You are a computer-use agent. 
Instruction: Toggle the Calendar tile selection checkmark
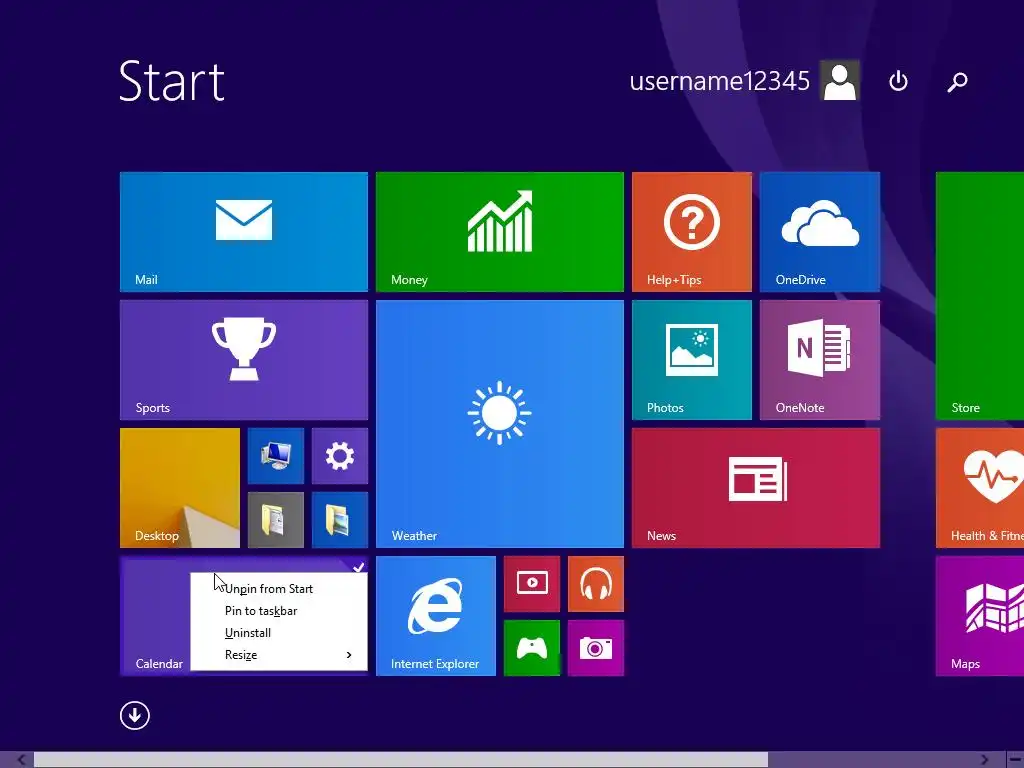(358, 568)
